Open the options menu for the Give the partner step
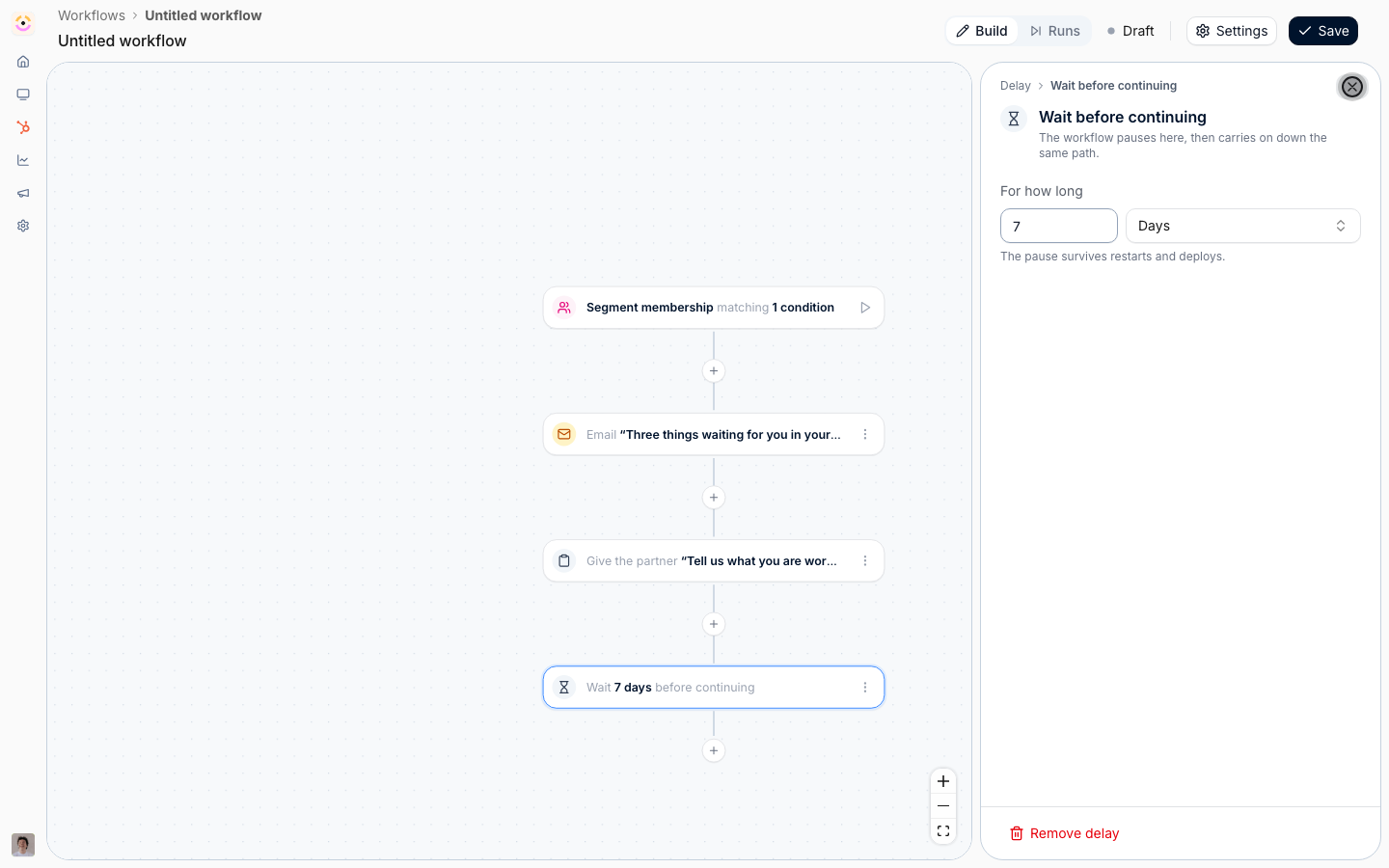Screen dimensions: 1389x868 click(x=865, y=561)
